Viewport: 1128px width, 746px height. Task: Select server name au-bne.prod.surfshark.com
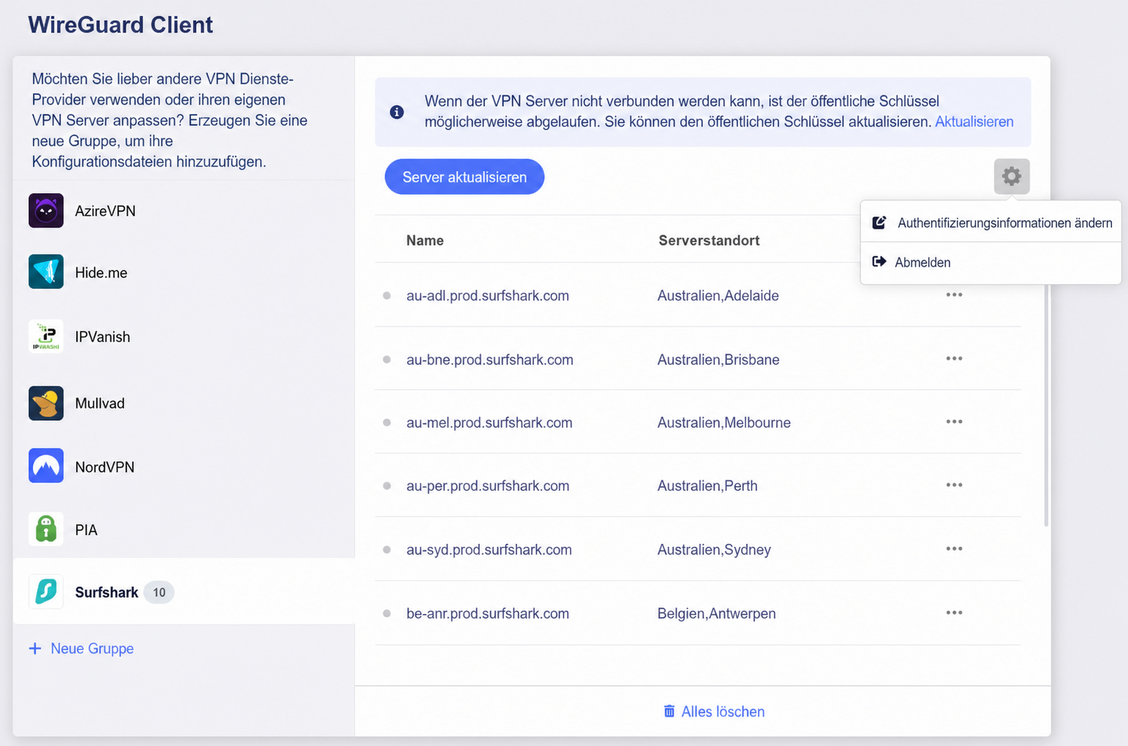[x=489, y=360]
